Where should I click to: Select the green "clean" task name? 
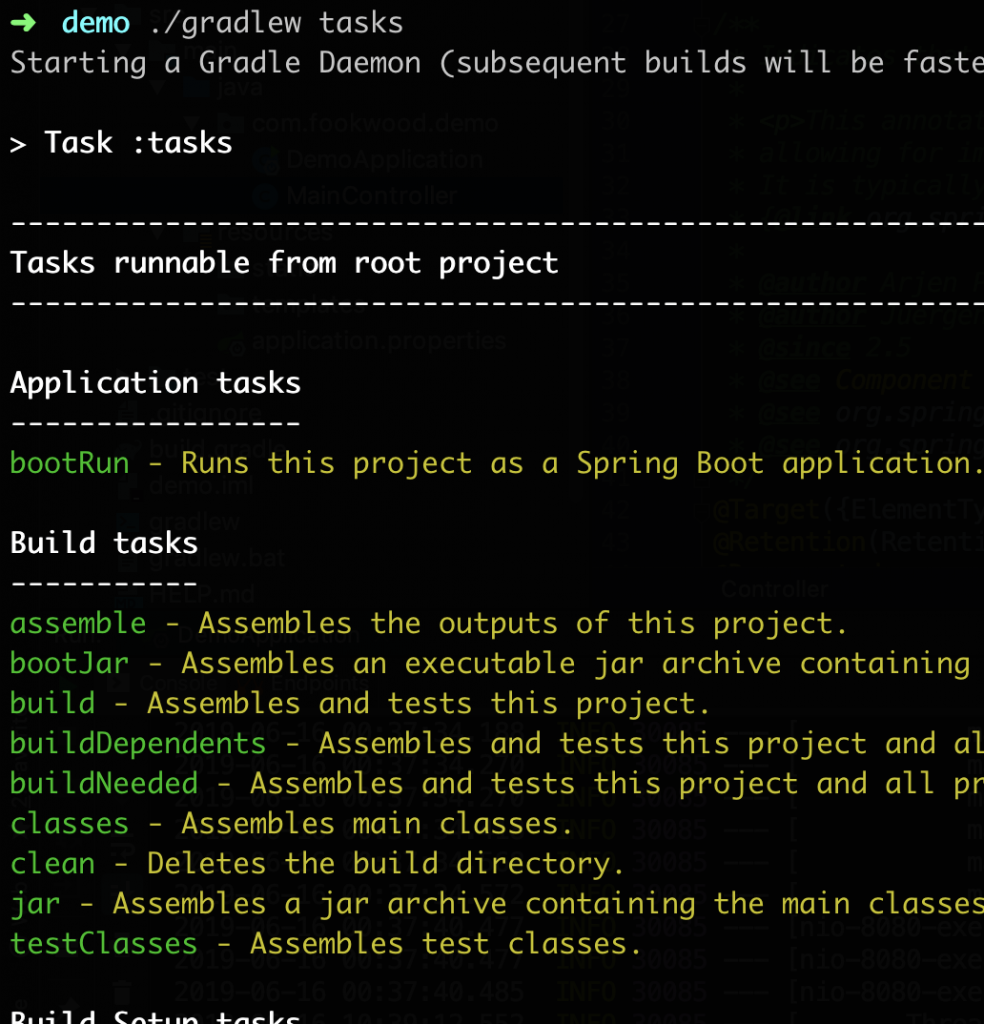pyautogui.click(x=53, y=863)
